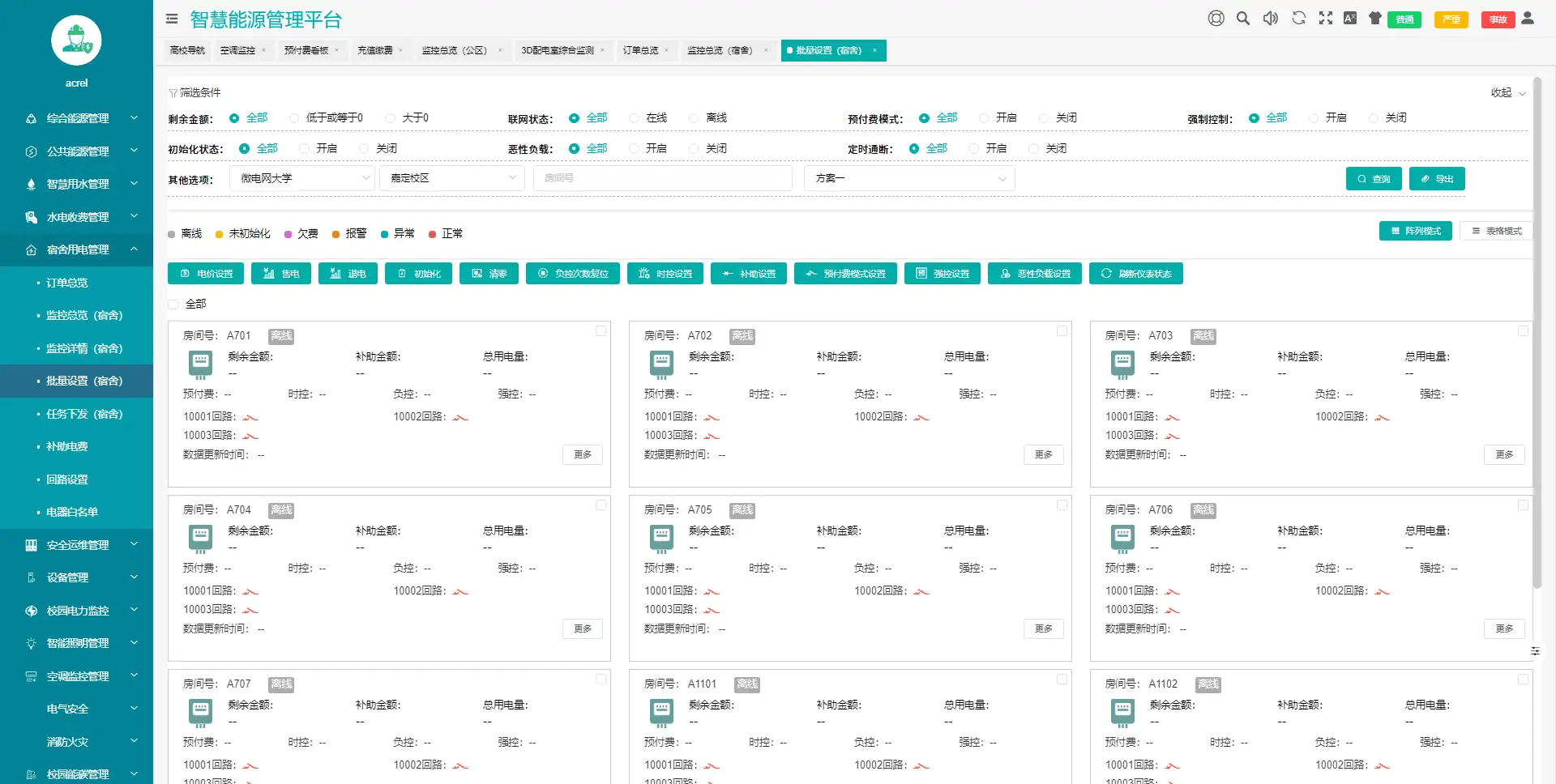Enter fullscreen with the expand icon
The height and width of the screenshot is (784, 1556).
1325,19
